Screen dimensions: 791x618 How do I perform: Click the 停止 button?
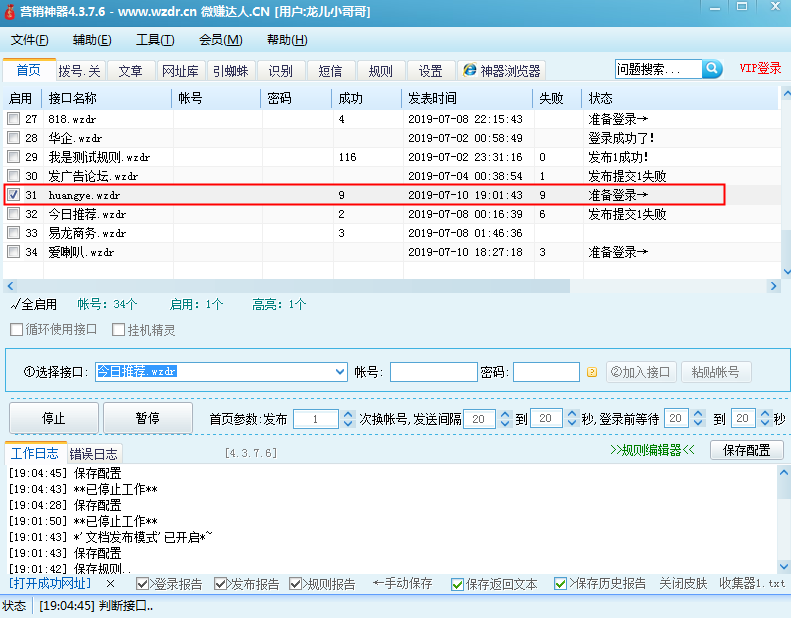pyautogui.click(x=53, y=418)
